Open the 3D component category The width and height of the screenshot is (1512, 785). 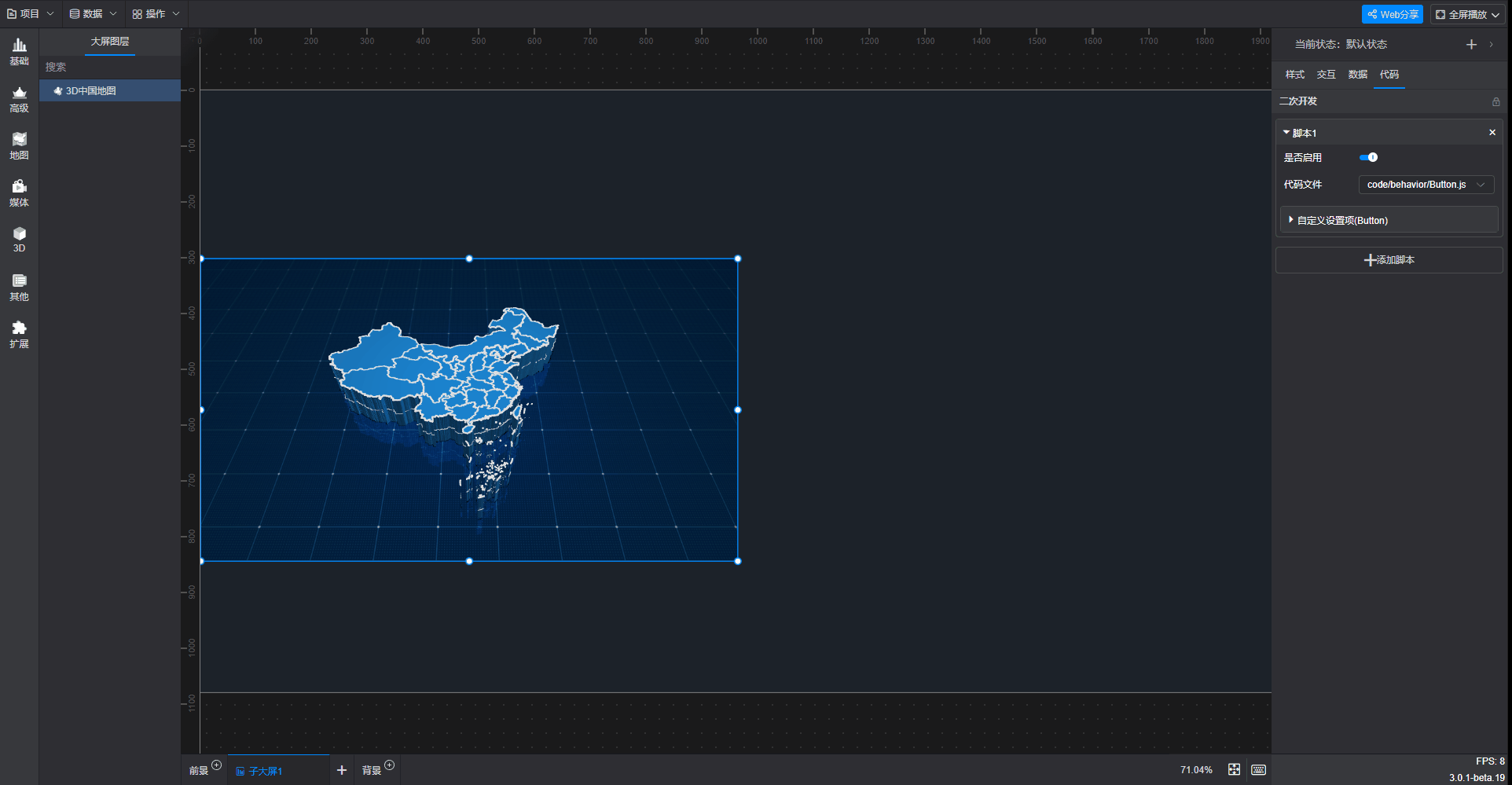click(x=19, y=240)
